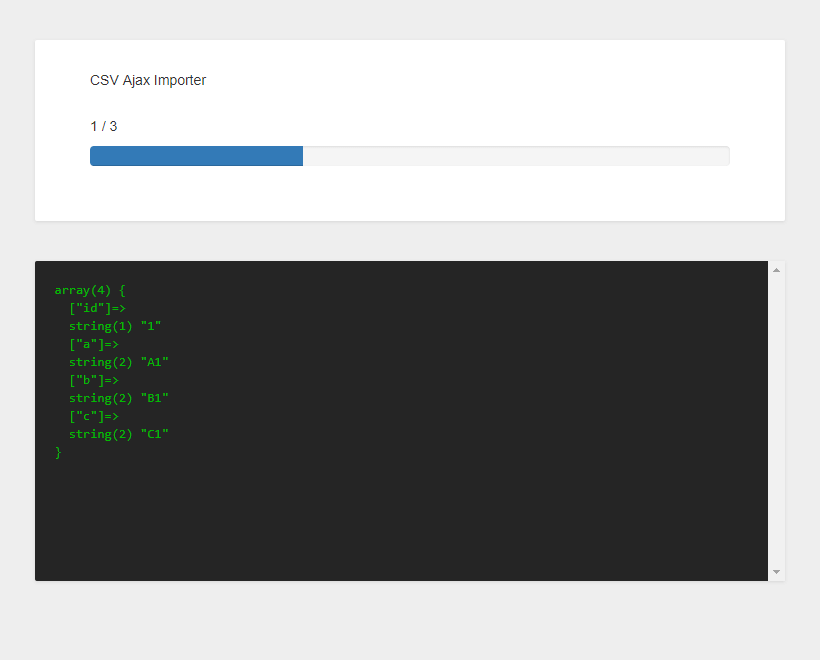Click the ["id"]=> key line
Image resolution: width=820 pixels, height=660 pixels.
(x=97, y=308)
